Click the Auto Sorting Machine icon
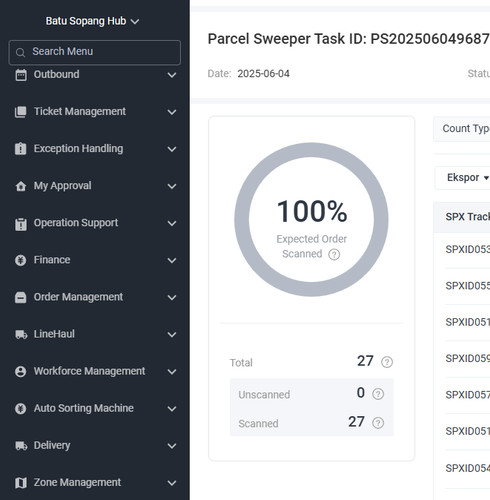The width and height of the screenshot is (490, 500). [x=21, y=408]
